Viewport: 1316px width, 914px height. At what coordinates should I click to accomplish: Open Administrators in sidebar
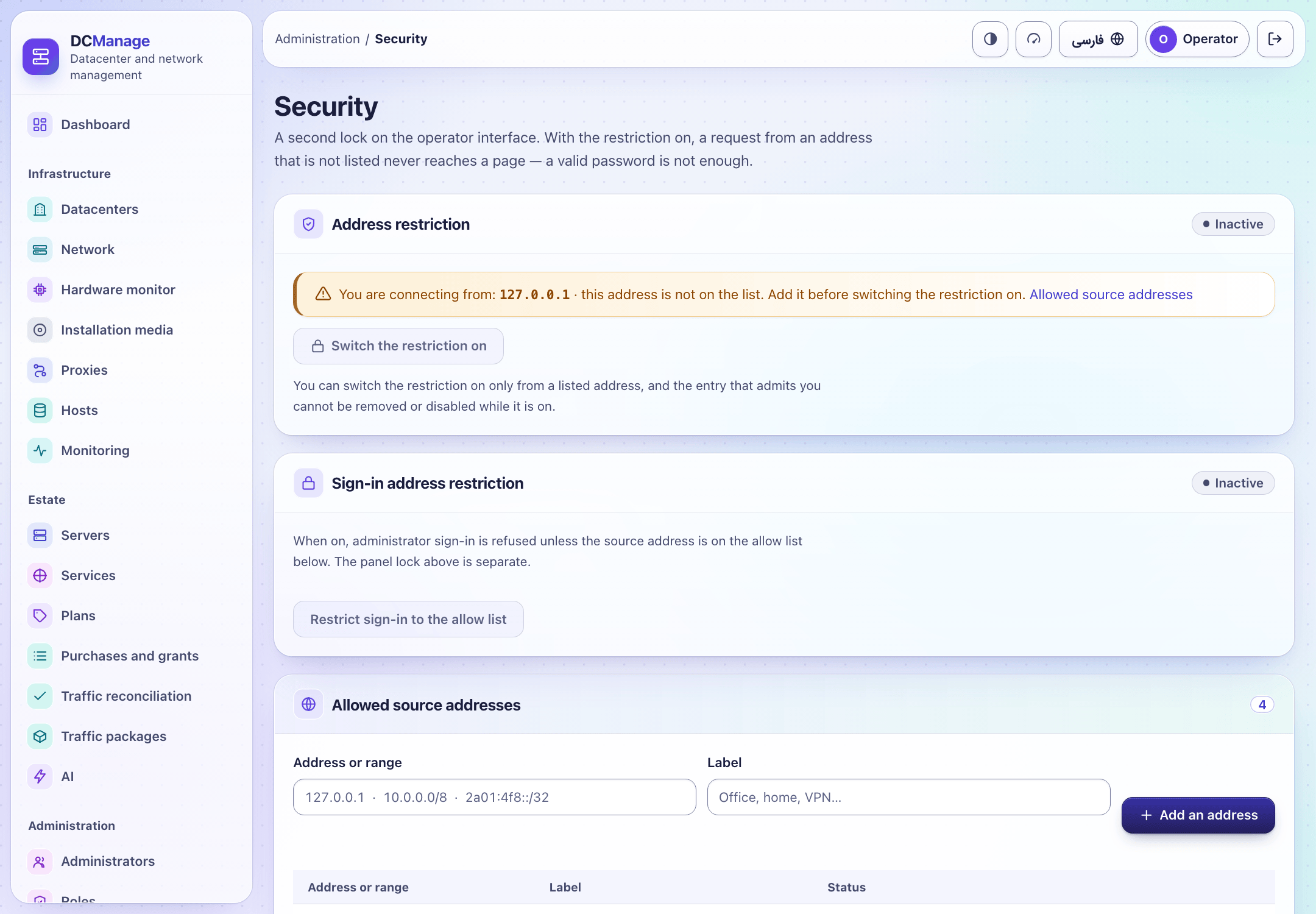click(132, 862)
